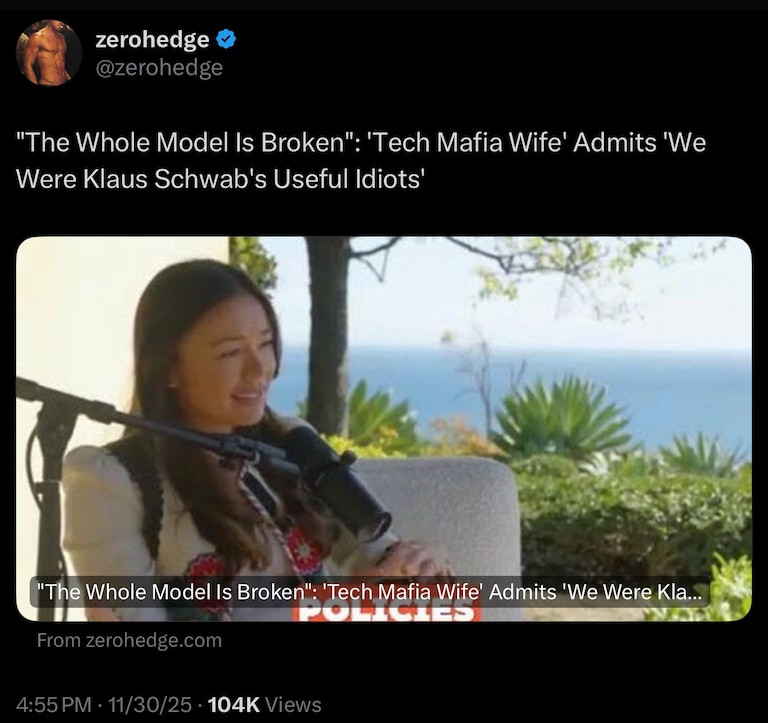The width and height of the screenshot is (768, 723).
Task: Follow the "From zerohedge.com" source link
Action: (129, 640)
